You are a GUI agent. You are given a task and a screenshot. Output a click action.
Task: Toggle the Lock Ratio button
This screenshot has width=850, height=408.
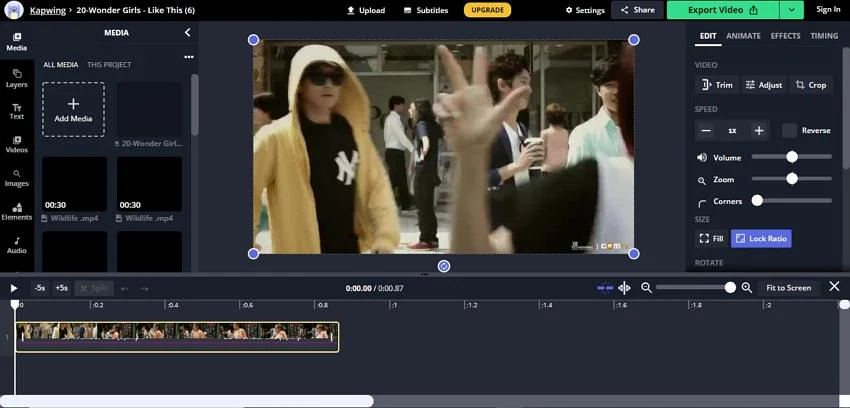pyautogui.click(x=761, y=238)
